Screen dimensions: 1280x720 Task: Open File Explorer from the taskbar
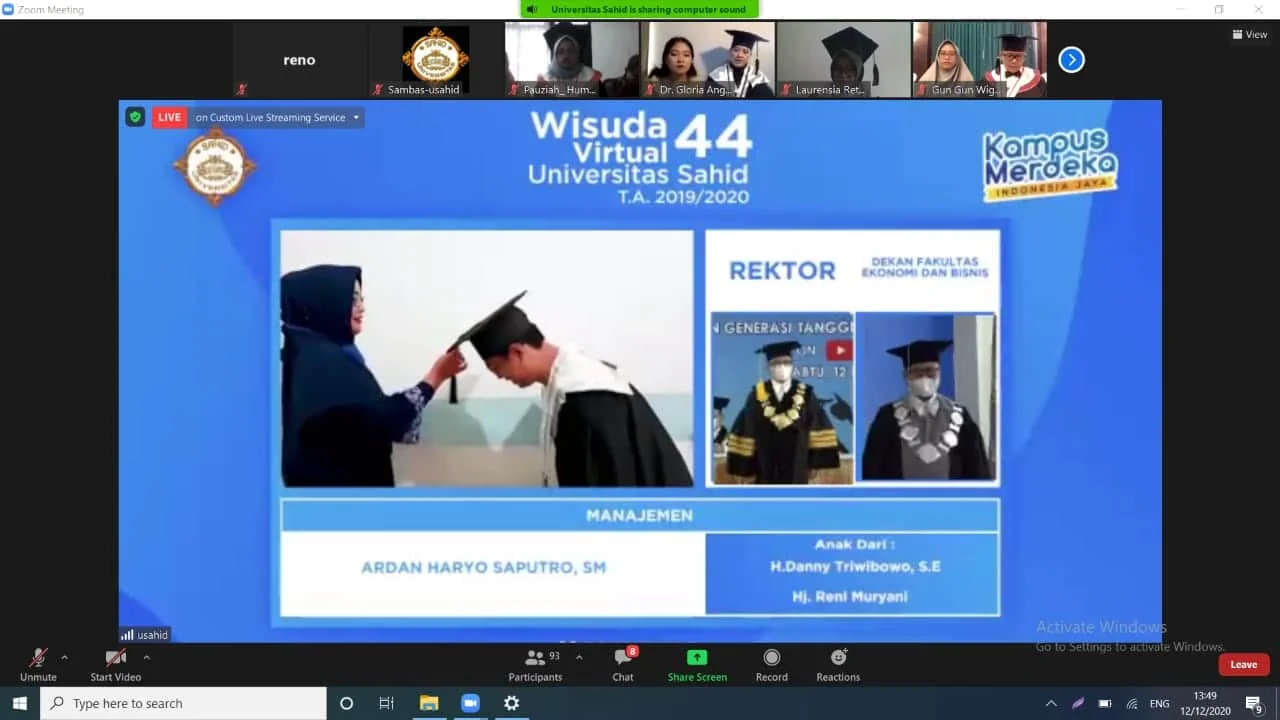click(x=429, y=703)
